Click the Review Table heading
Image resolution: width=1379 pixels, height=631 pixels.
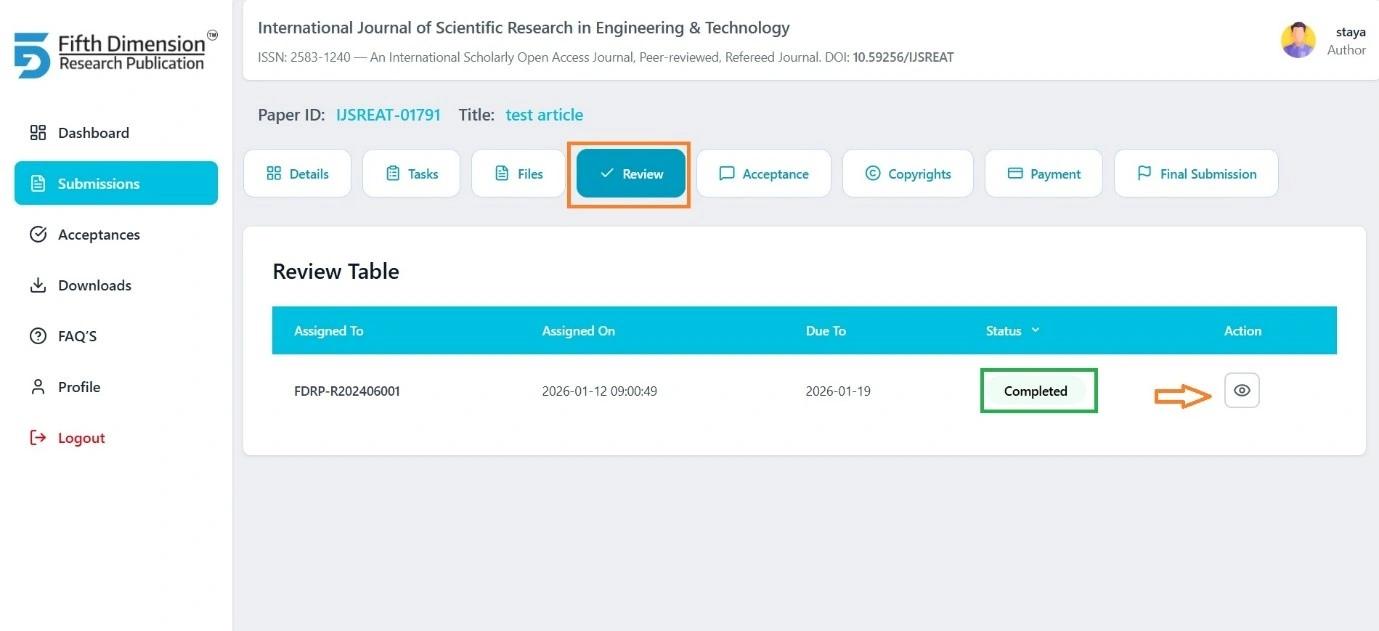(x=336, y=271)
